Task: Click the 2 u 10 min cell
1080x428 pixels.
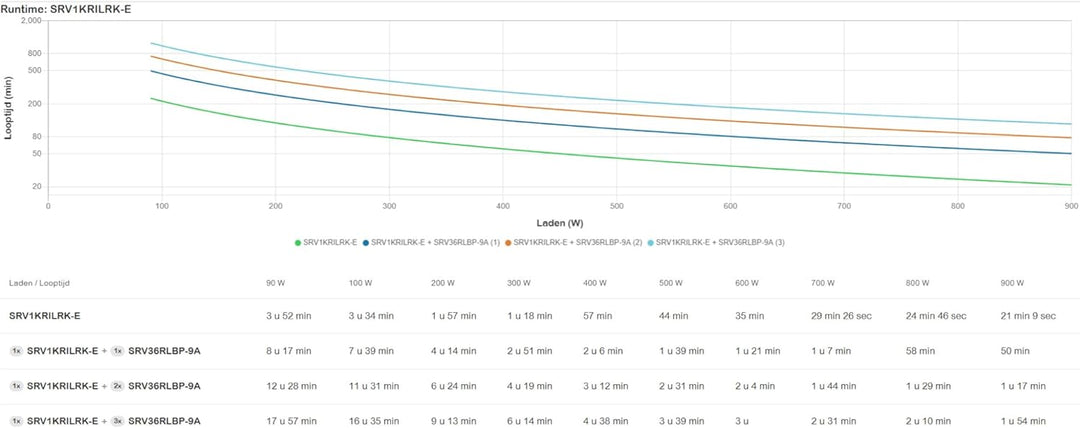Action: coord(928,421)
